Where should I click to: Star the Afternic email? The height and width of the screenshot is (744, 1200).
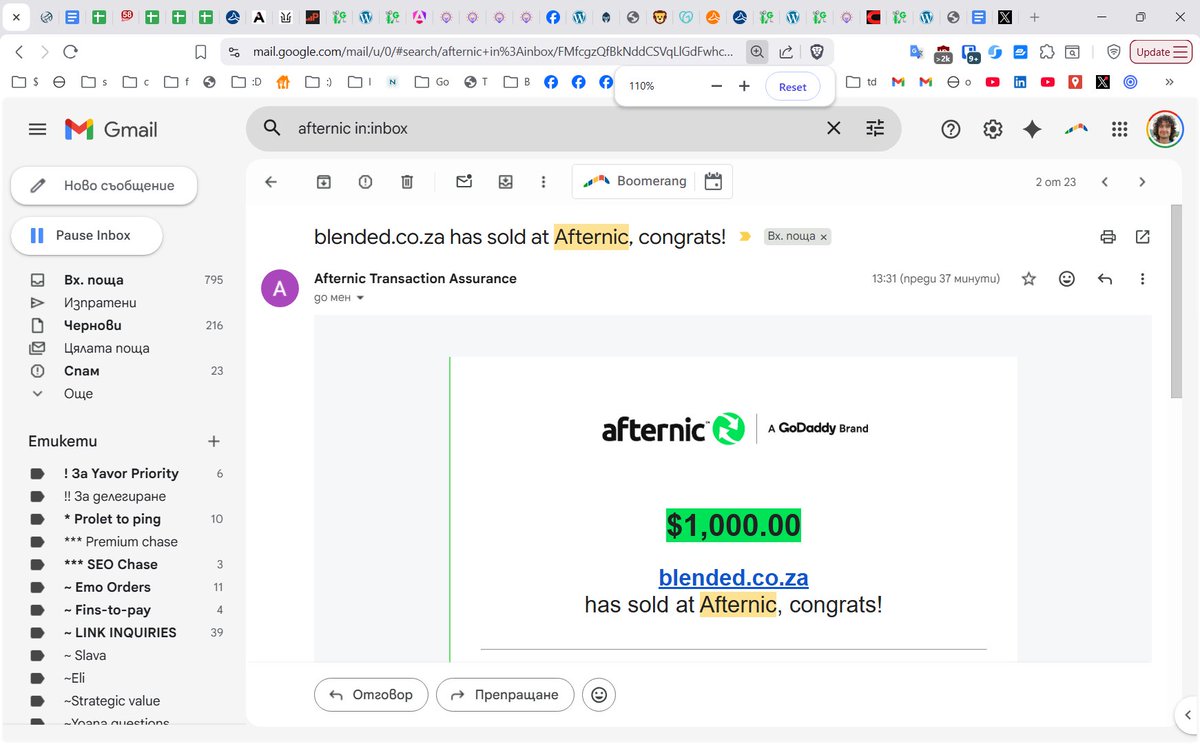click(1029, 279)
